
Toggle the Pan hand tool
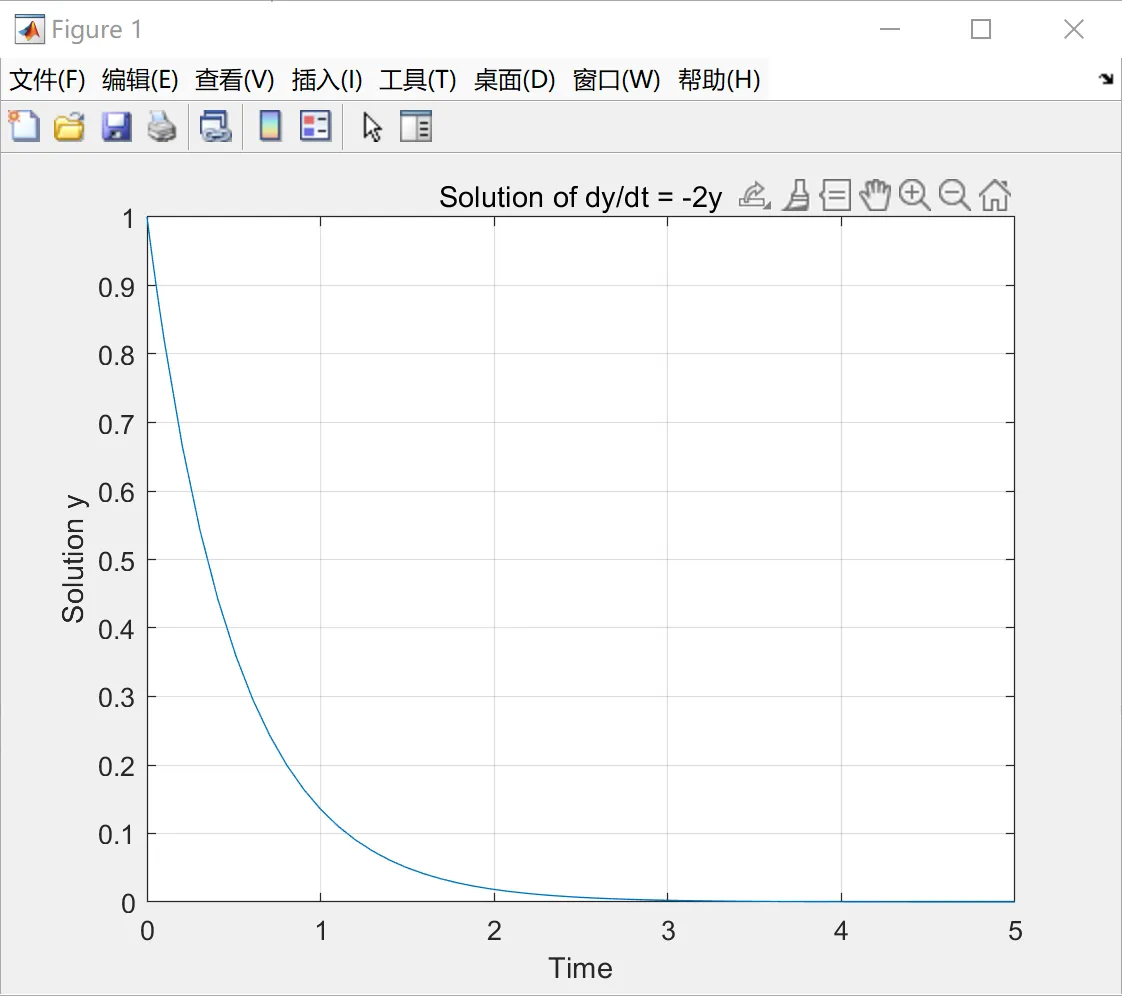(874, 195)
